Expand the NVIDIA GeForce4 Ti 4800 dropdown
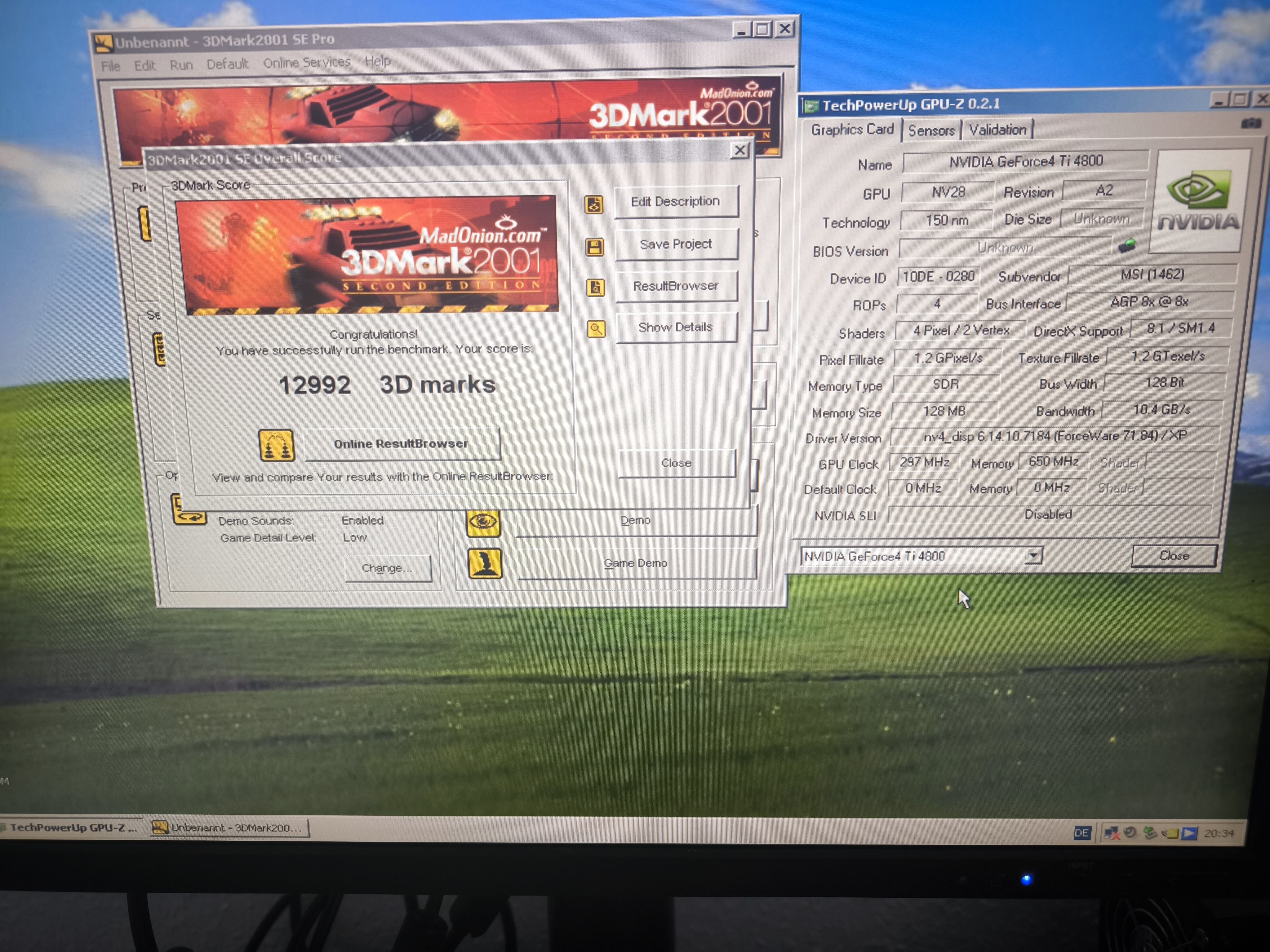Screen dimensions: 1270x952 coord(1033,555)
